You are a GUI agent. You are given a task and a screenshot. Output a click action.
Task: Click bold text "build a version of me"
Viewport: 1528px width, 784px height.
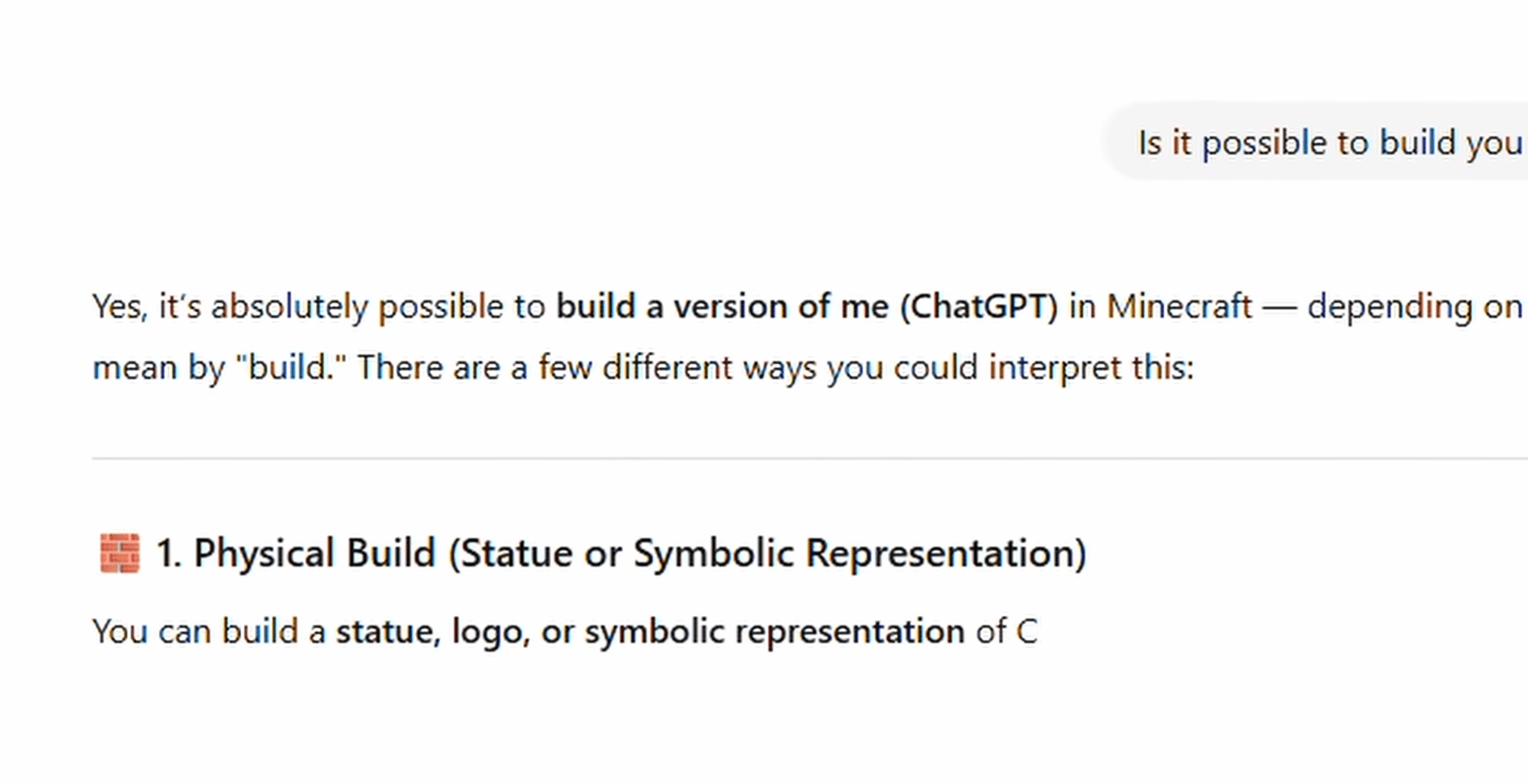(x=722, y=307)
